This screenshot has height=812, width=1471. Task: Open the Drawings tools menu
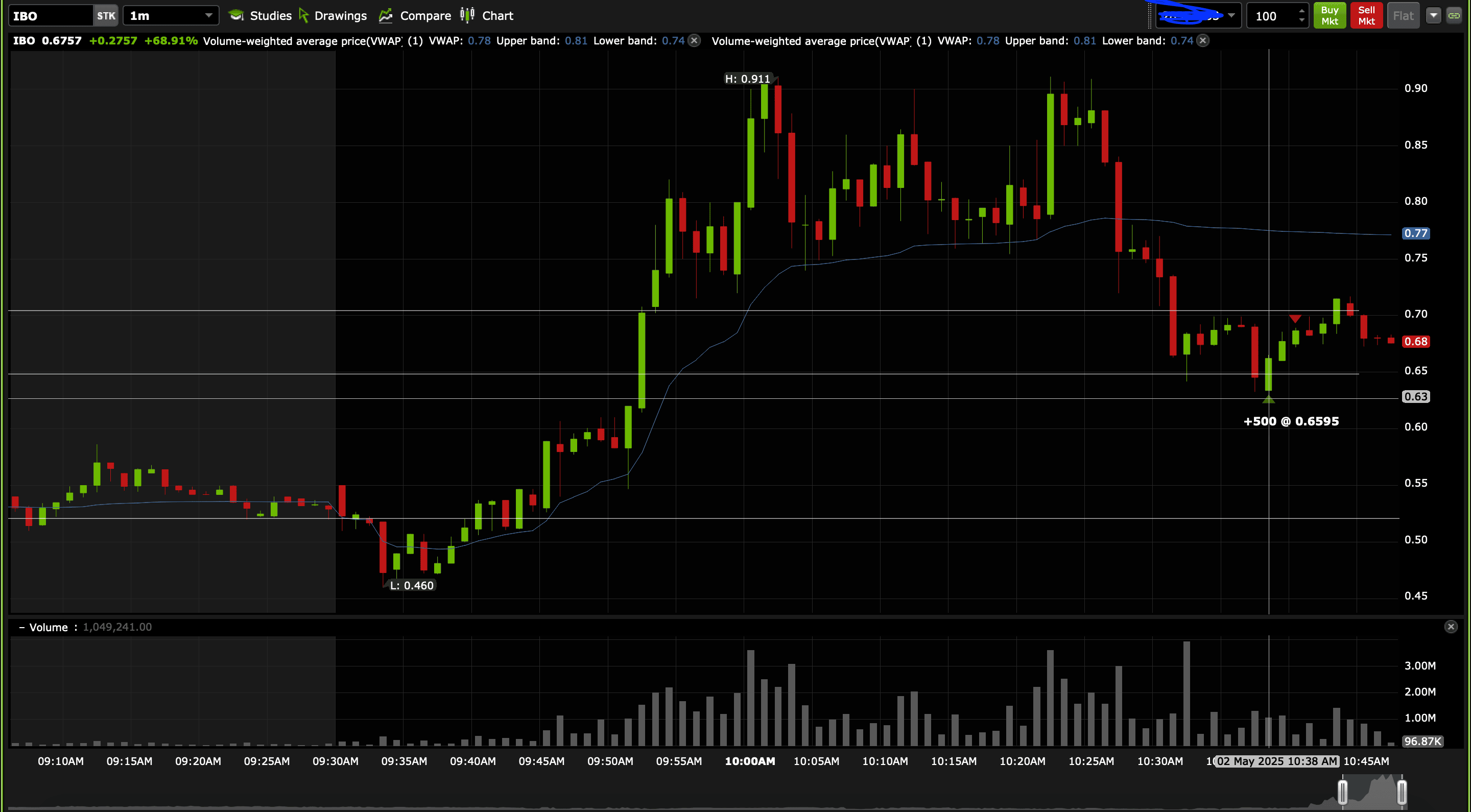(333, 15)
